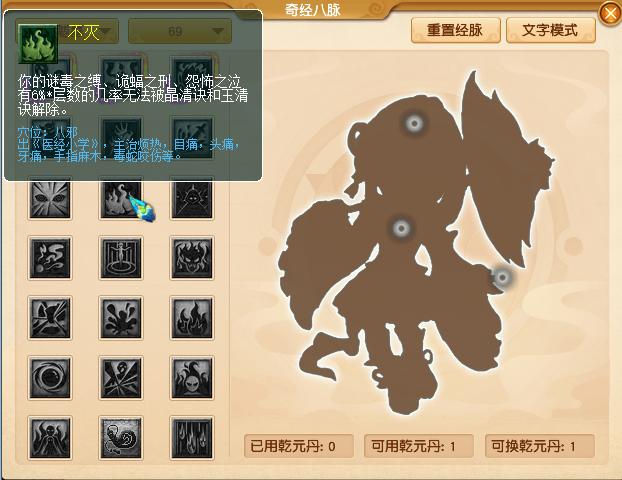Choose the coiled serpent skill icon

pos(121,438)
